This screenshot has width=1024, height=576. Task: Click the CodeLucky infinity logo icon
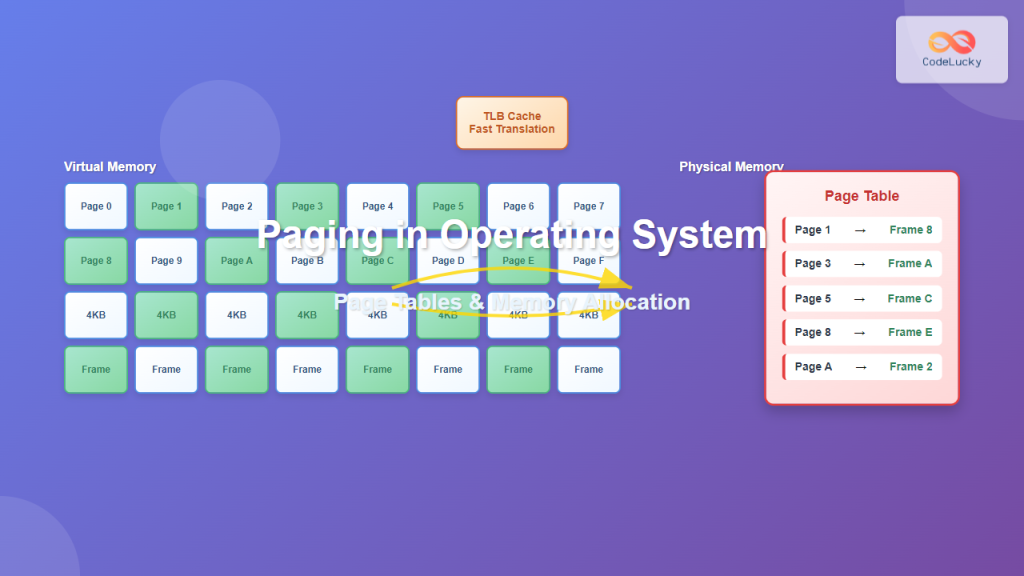pyautogui.click(x=951, y=41)
